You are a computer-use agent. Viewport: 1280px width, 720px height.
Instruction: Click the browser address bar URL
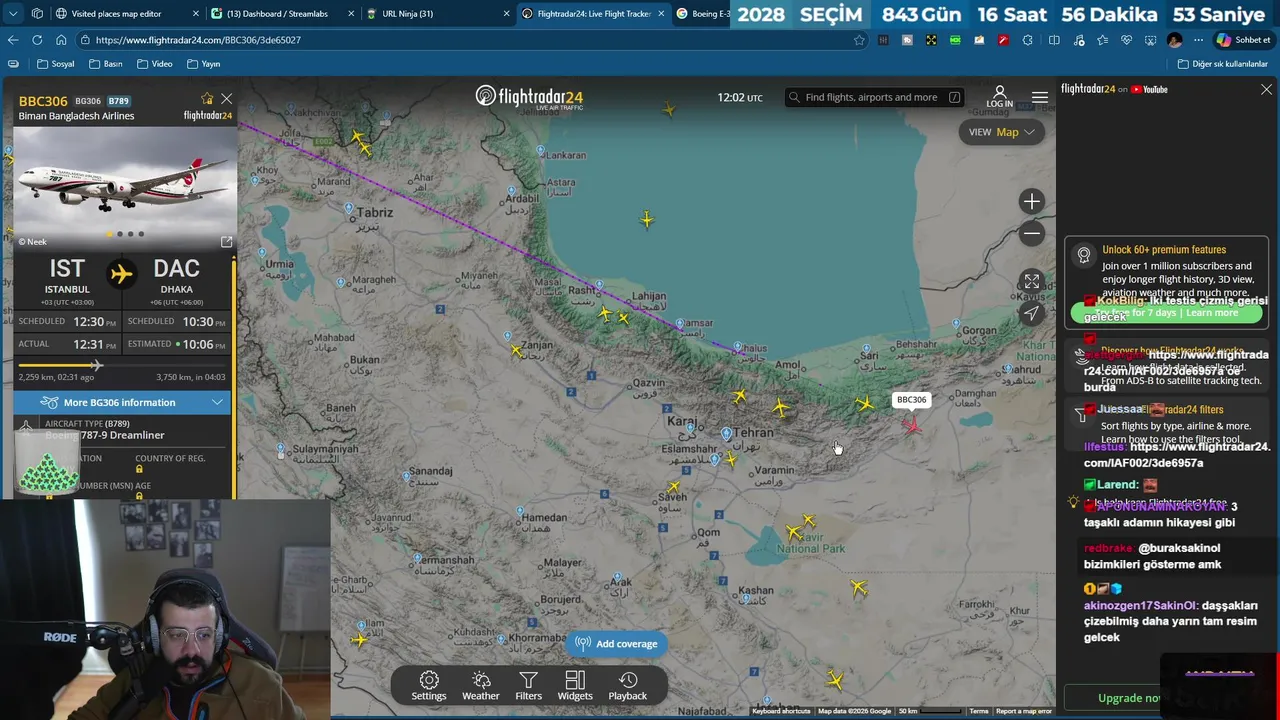point(198,40)
